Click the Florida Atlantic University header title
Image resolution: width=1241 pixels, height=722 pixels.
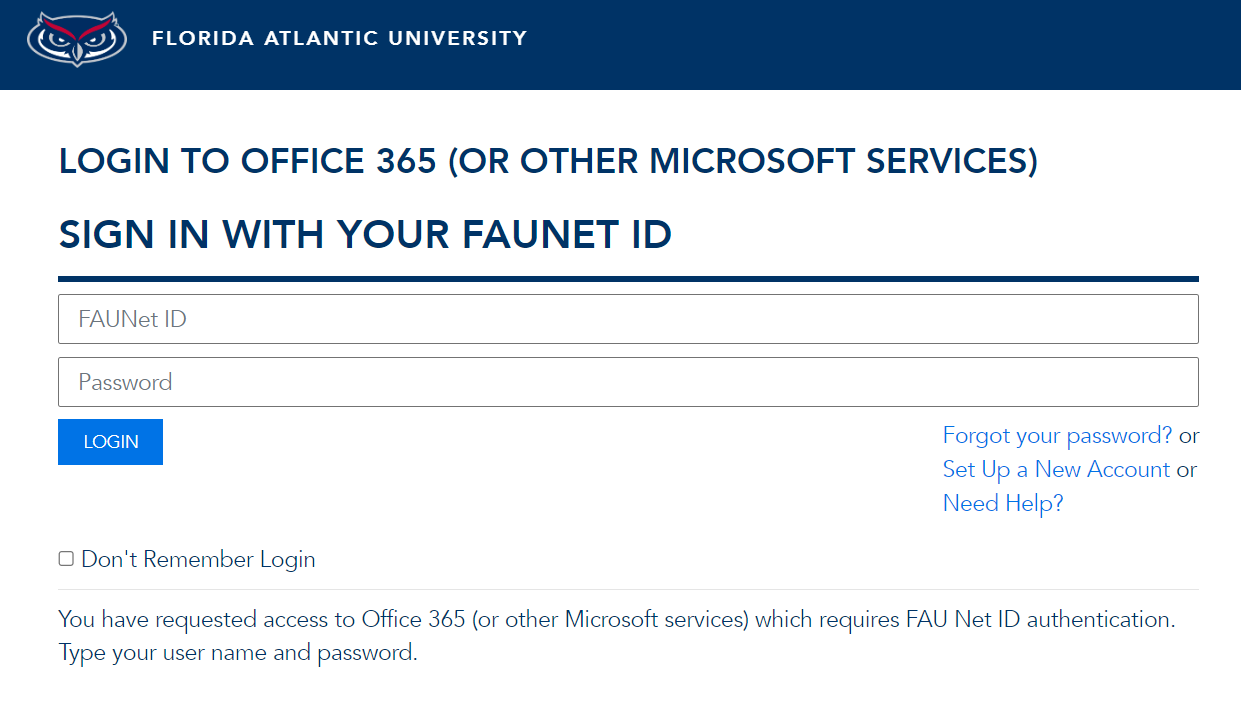339,39
